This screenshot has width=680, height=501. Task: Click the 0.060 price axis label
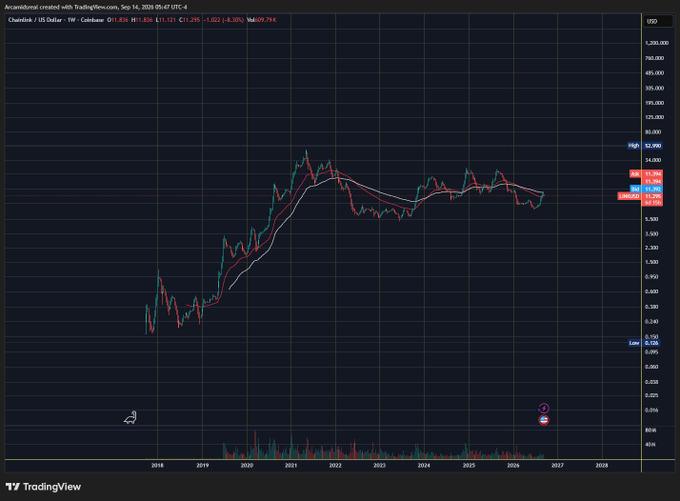[x=652, y=367]
